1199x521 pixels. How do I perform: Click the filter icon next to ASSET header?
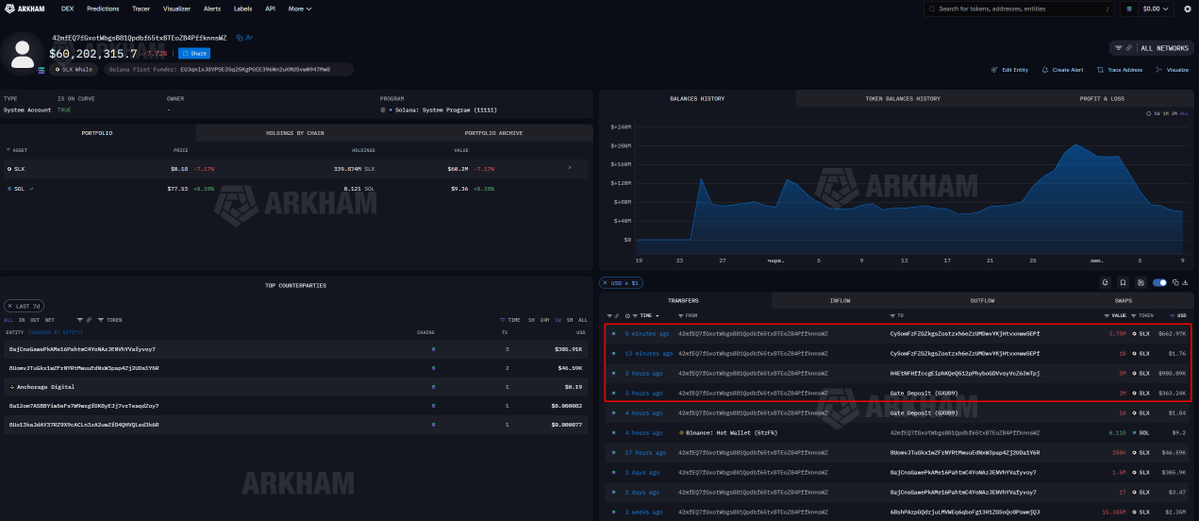coord(8,150)
